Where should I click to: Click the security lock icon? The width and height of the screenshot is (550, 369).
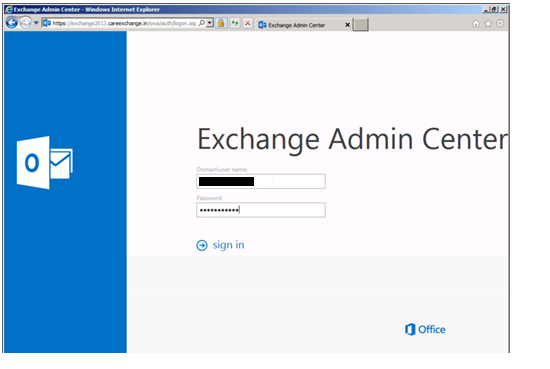221,23
